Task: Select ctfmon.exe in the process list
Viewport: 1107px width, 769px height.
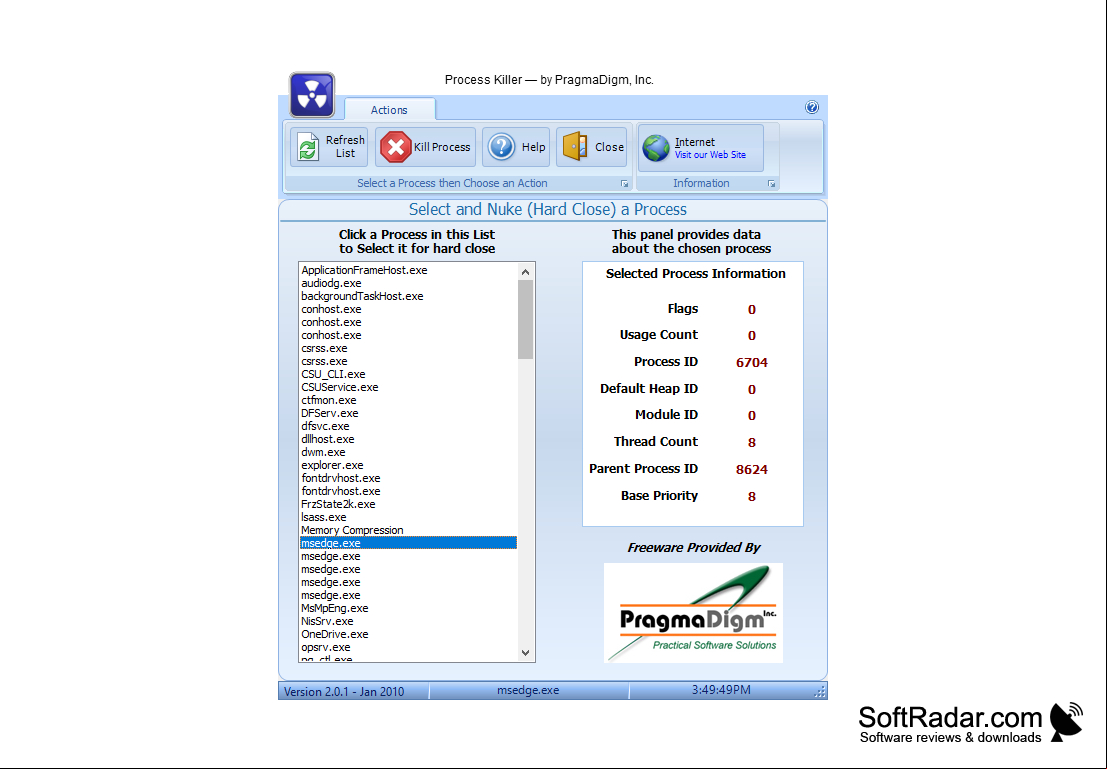Action: click(408, 400)
